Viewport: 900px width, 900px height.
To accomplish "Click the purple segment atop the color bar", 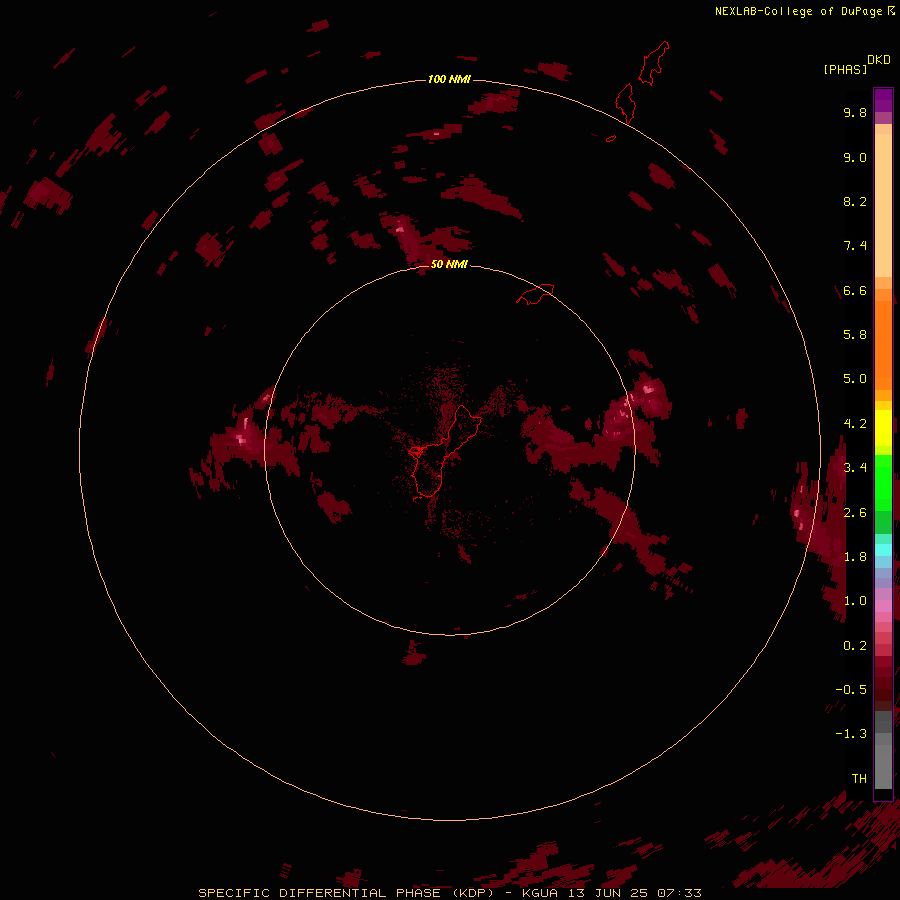I will tap(883, 100).
